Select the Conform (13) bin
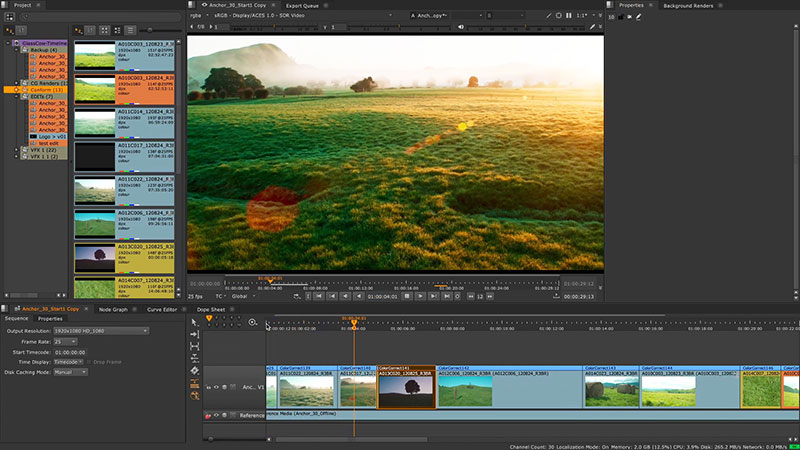The height and width of the screenshot is (450, 800). click(x=36, y=90)
